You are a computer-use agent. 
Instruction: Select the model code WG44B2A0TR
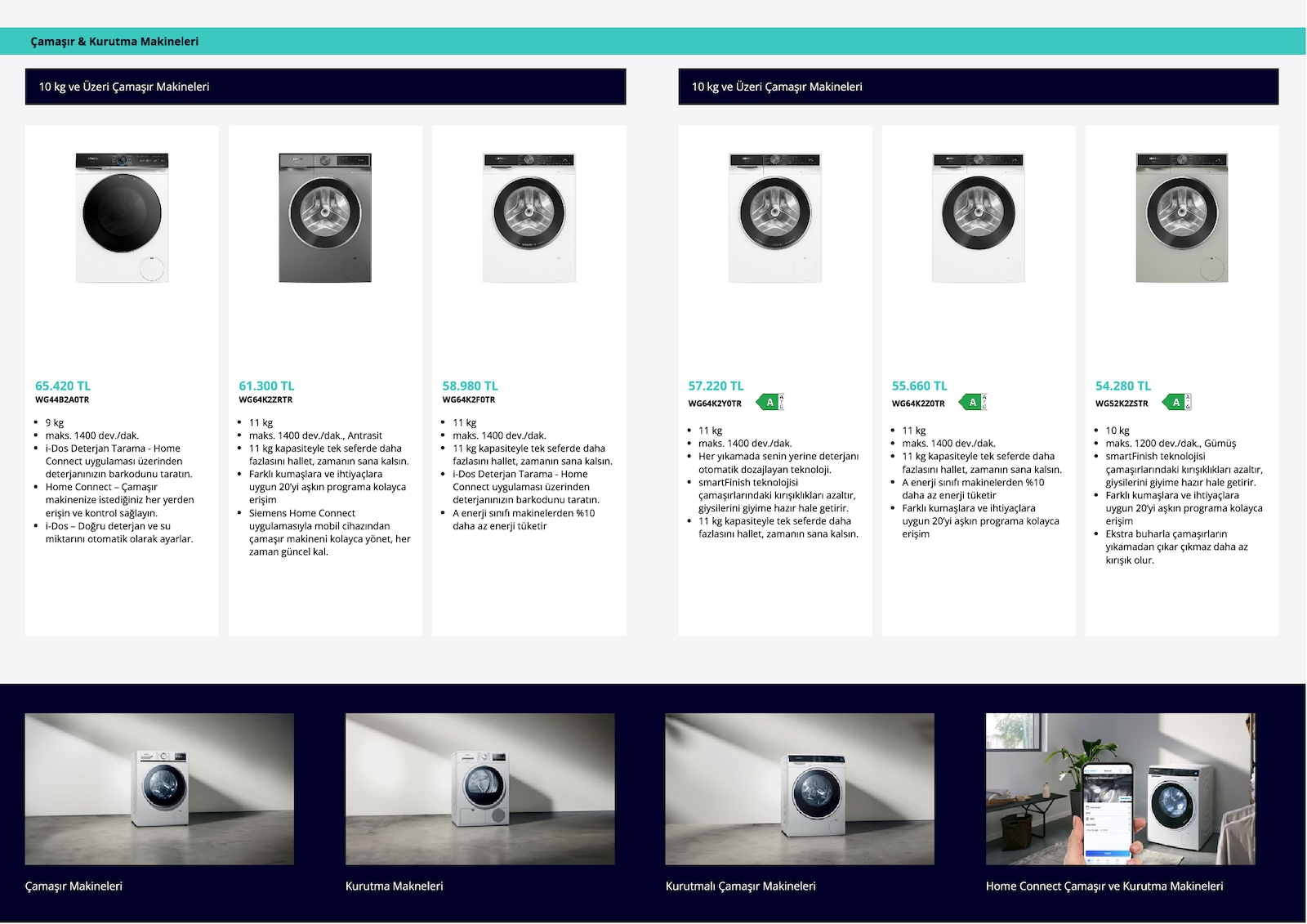click(x=62, y=400)
